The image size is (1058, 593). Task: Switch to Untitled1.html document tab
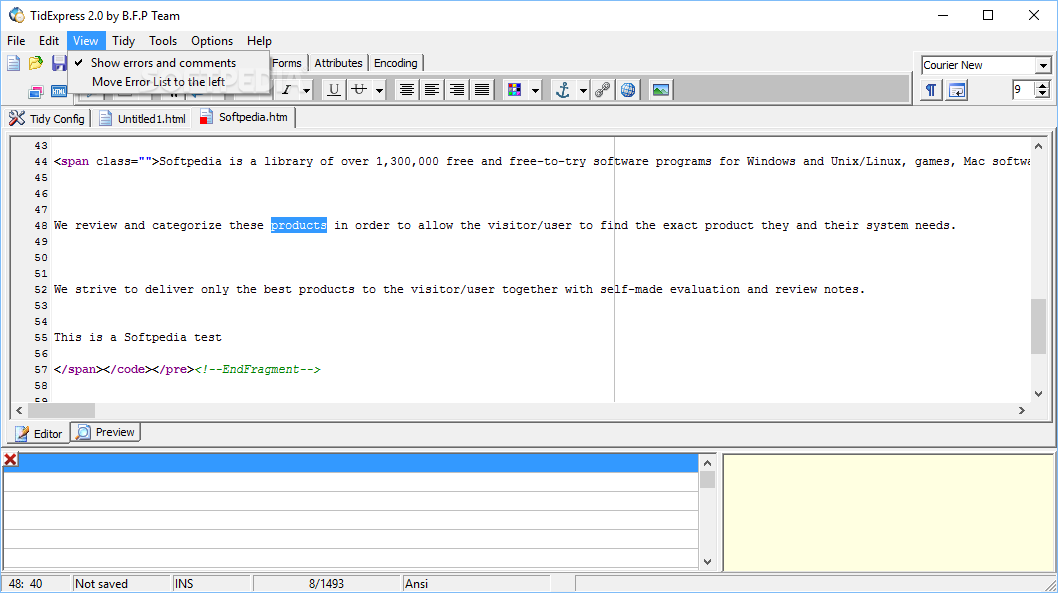142,119
